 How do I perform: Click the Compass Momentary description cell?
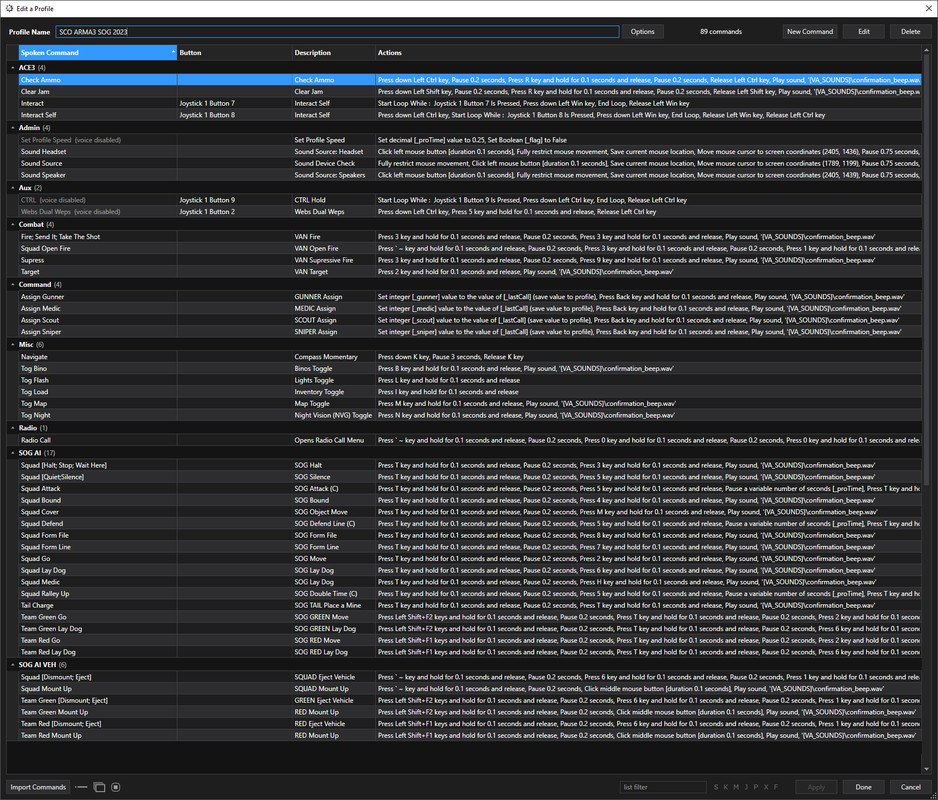pos(334,357)
